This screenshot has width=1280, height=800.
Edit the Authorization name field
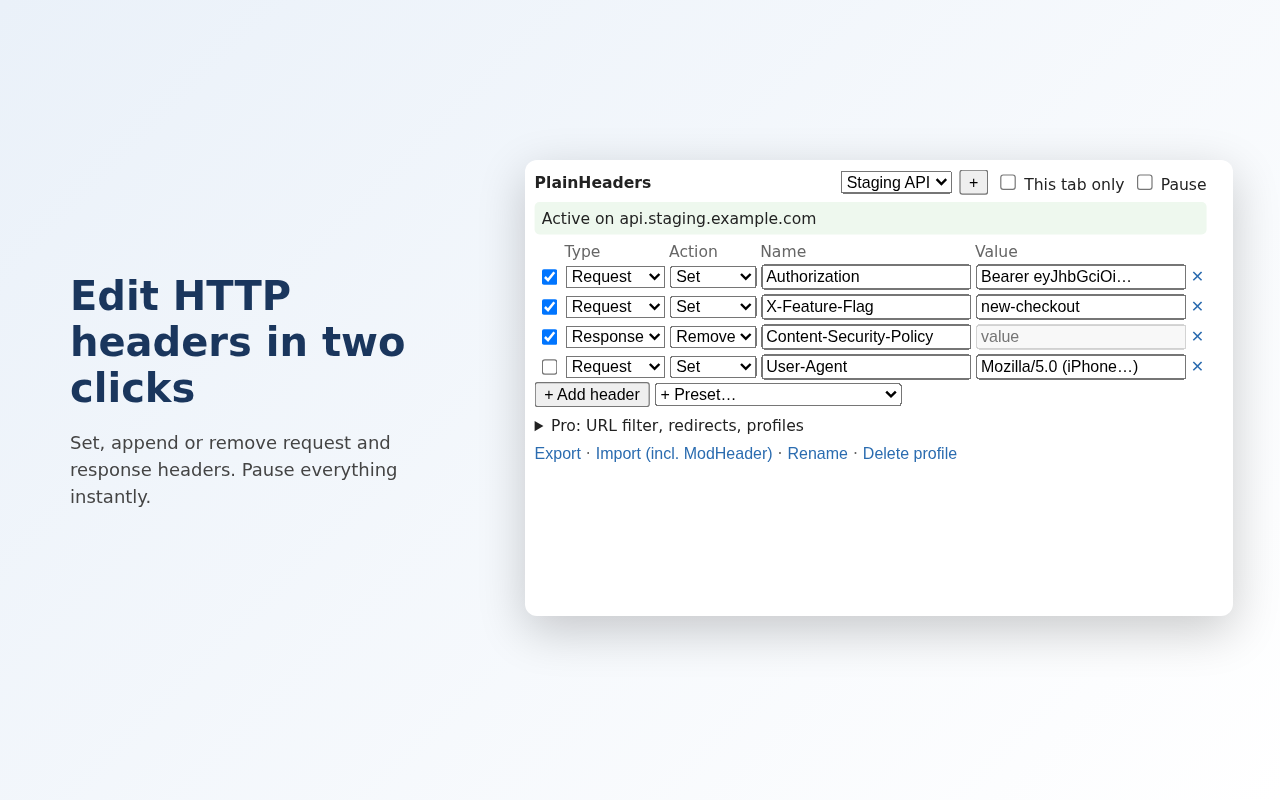(866, 277)
